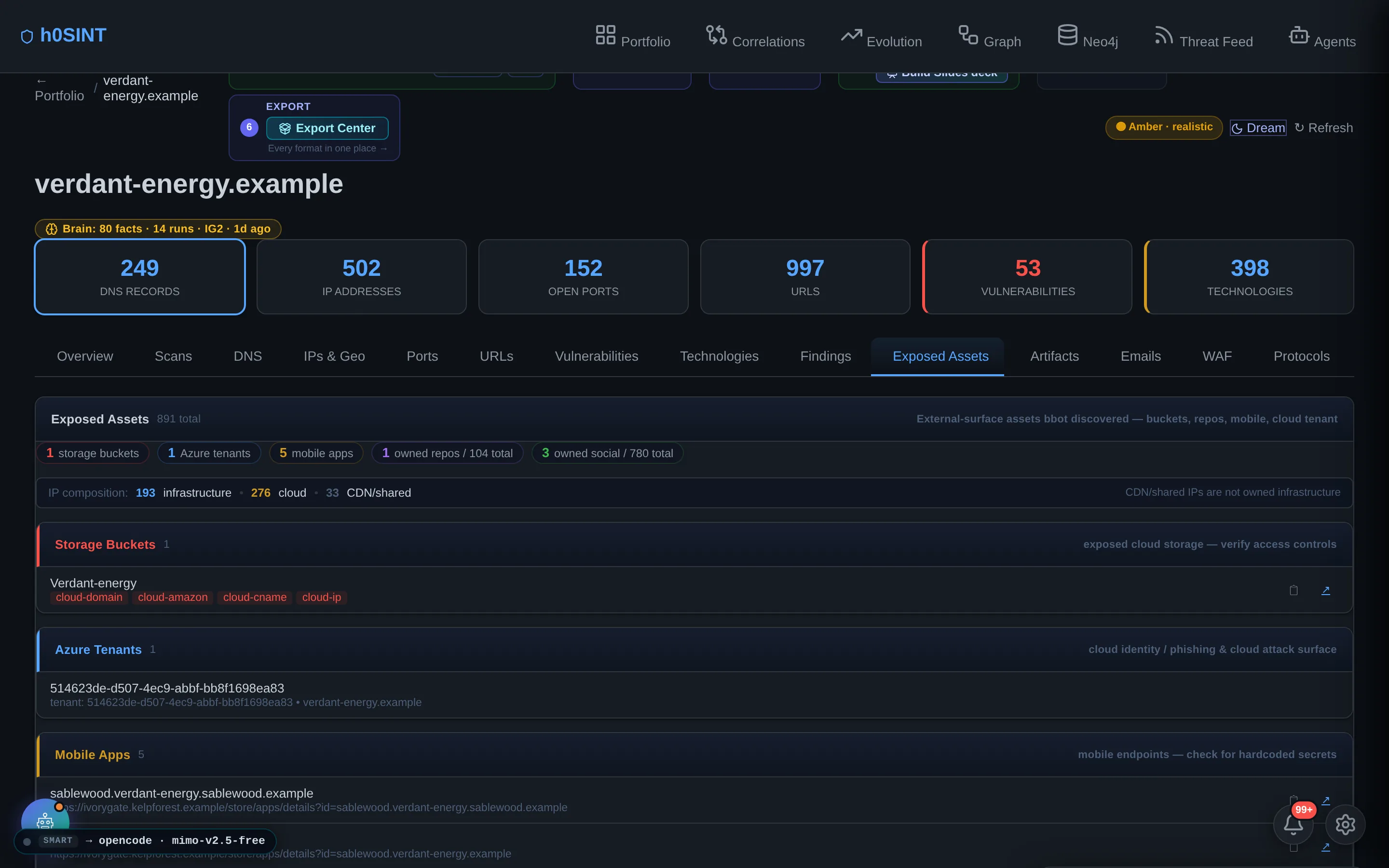Click the 152 Open Ports card
The width and height of the screenshot is (1389, 868).
[x=583, y=277]
